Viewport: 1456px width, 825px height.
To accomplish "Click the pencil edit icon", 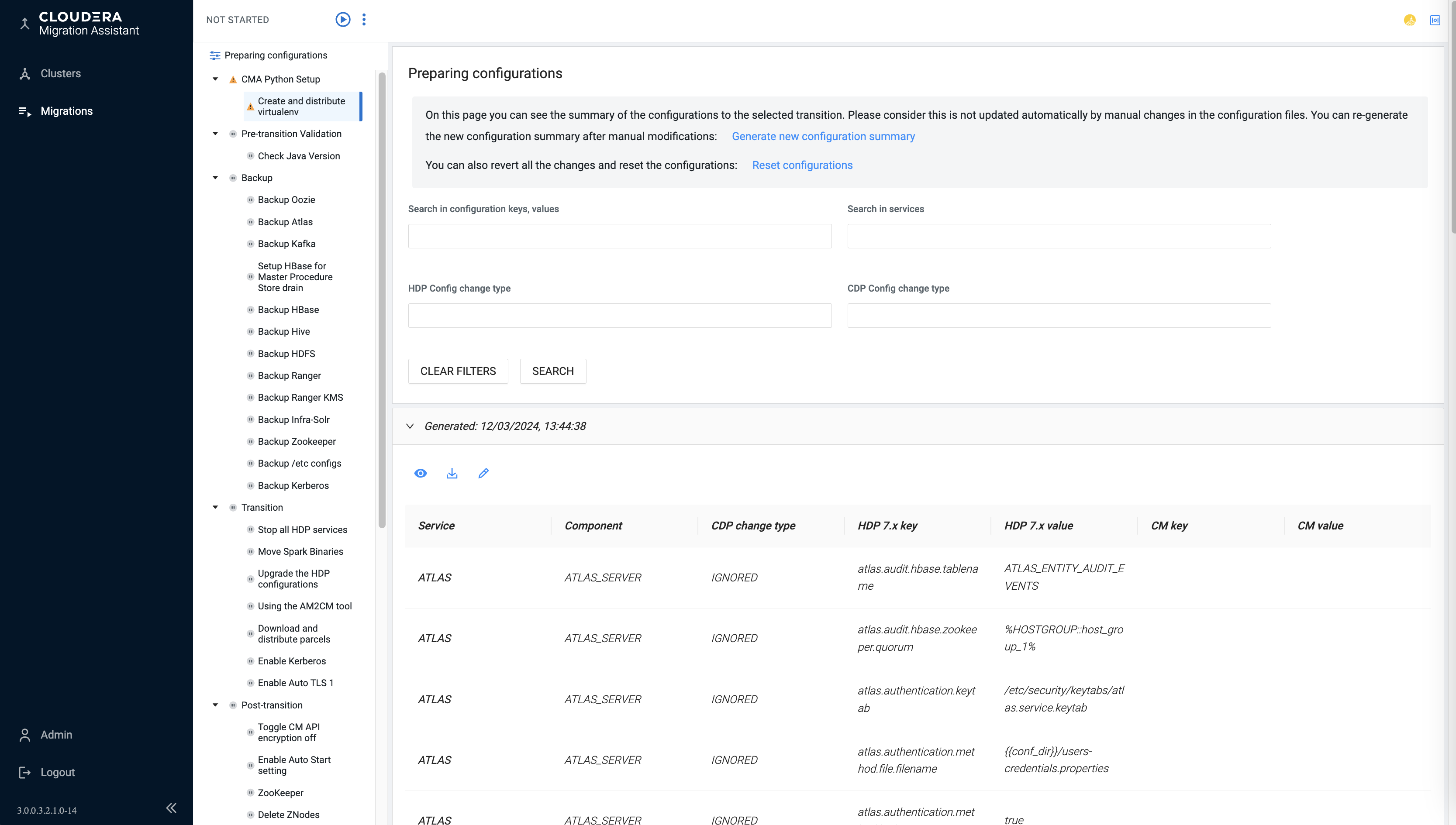I will click(483, 473).
